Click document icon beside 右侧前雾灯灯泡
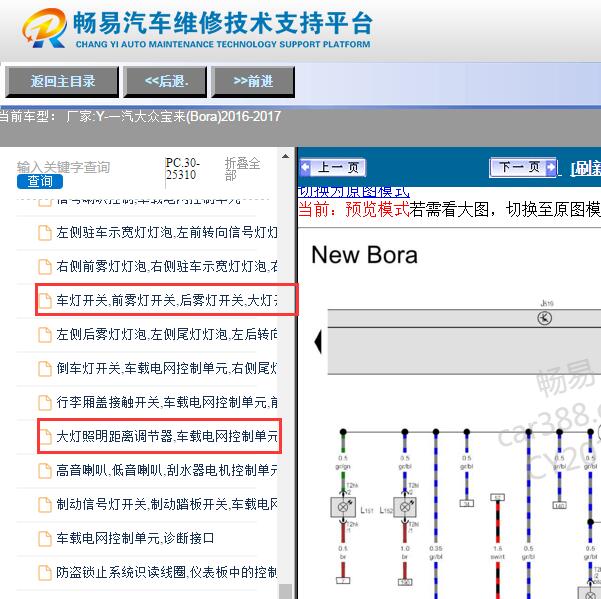This screenshot has height=599, width=601. pyautogui.click(x=45, y=267)
